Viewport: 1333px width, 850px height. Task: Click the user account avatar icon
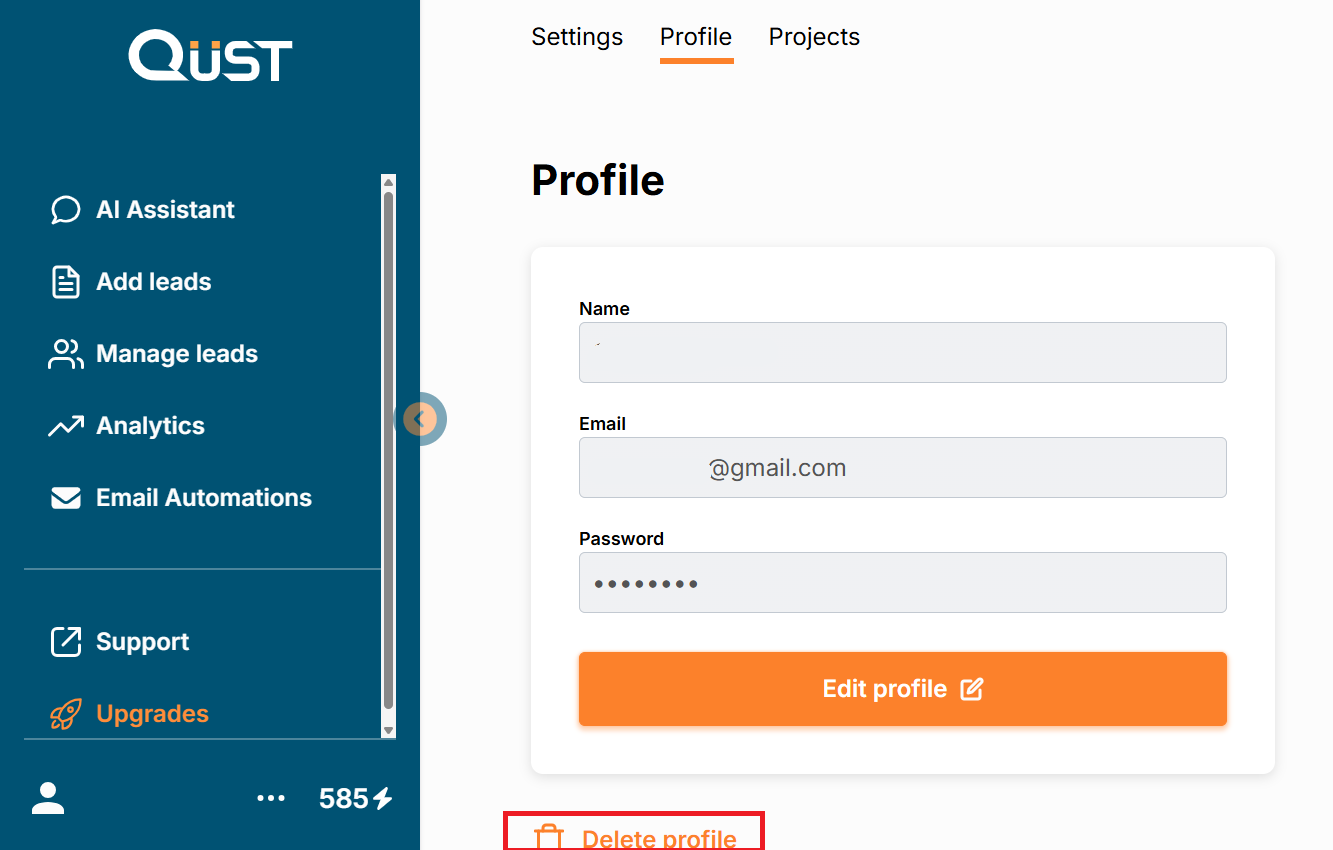[x=48, y=798]
